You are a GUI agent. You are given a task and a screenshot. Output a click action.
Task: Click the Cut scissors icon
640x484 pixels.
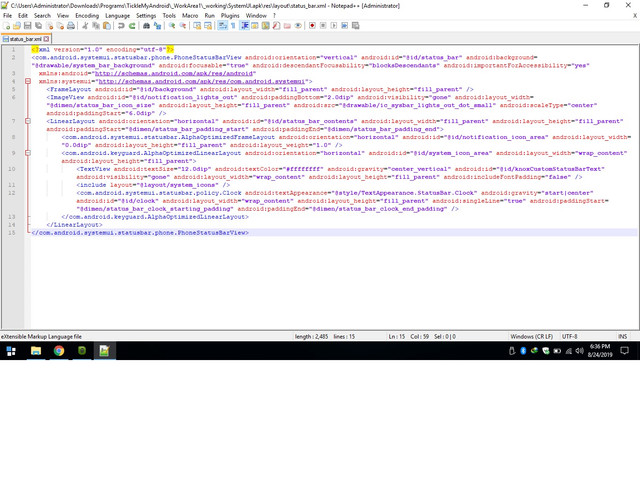[85, 26]
